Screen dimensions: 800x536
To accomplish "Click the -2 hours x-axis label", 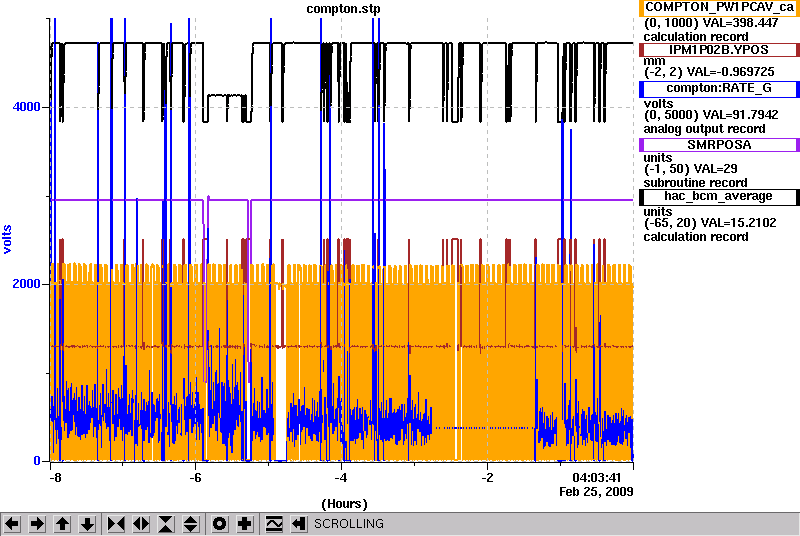I will 487,478.
